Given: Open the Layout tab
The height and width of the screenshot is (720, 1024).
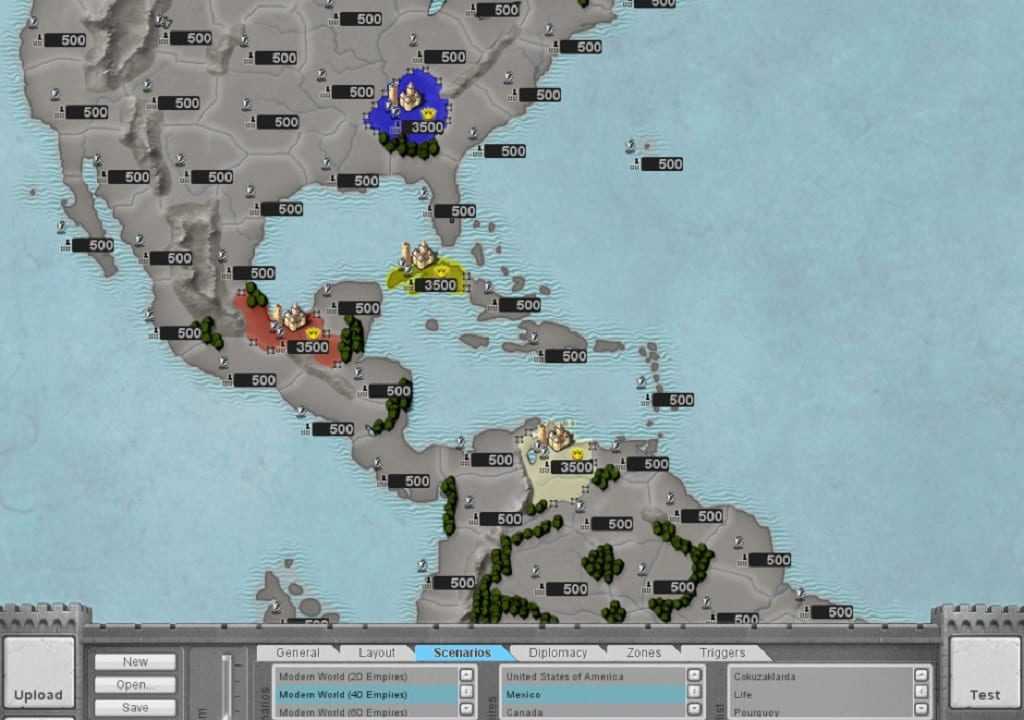Looking at the screenshot, I should 377,653.
